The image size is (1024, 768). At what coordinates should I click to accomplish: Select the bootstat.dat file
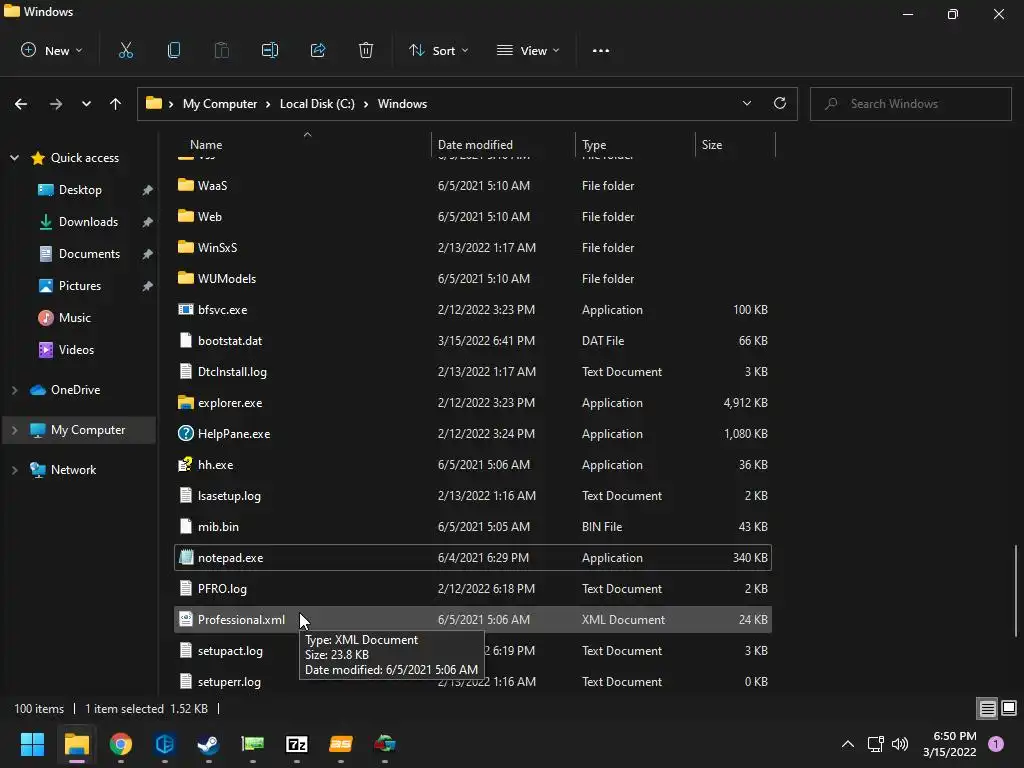pyautogui.click(x=473, y=340)
